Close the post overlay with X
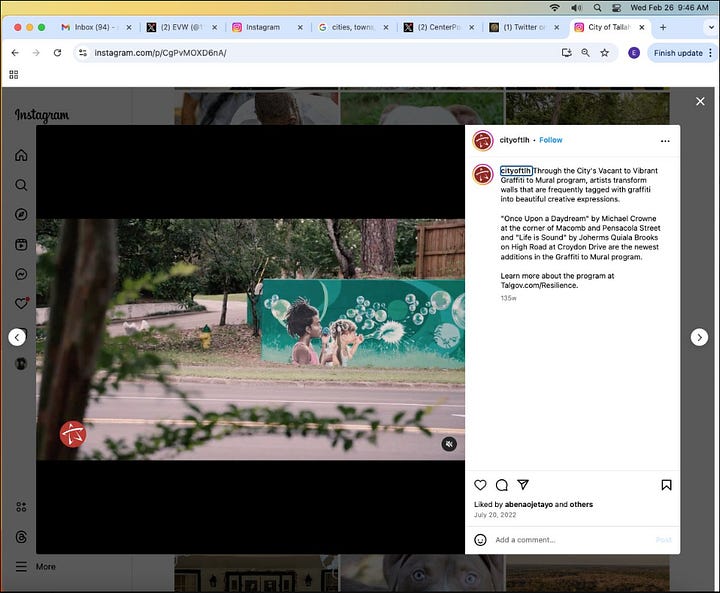The width and height of the screenshot is (720, 593). click(x=700, y=102)
